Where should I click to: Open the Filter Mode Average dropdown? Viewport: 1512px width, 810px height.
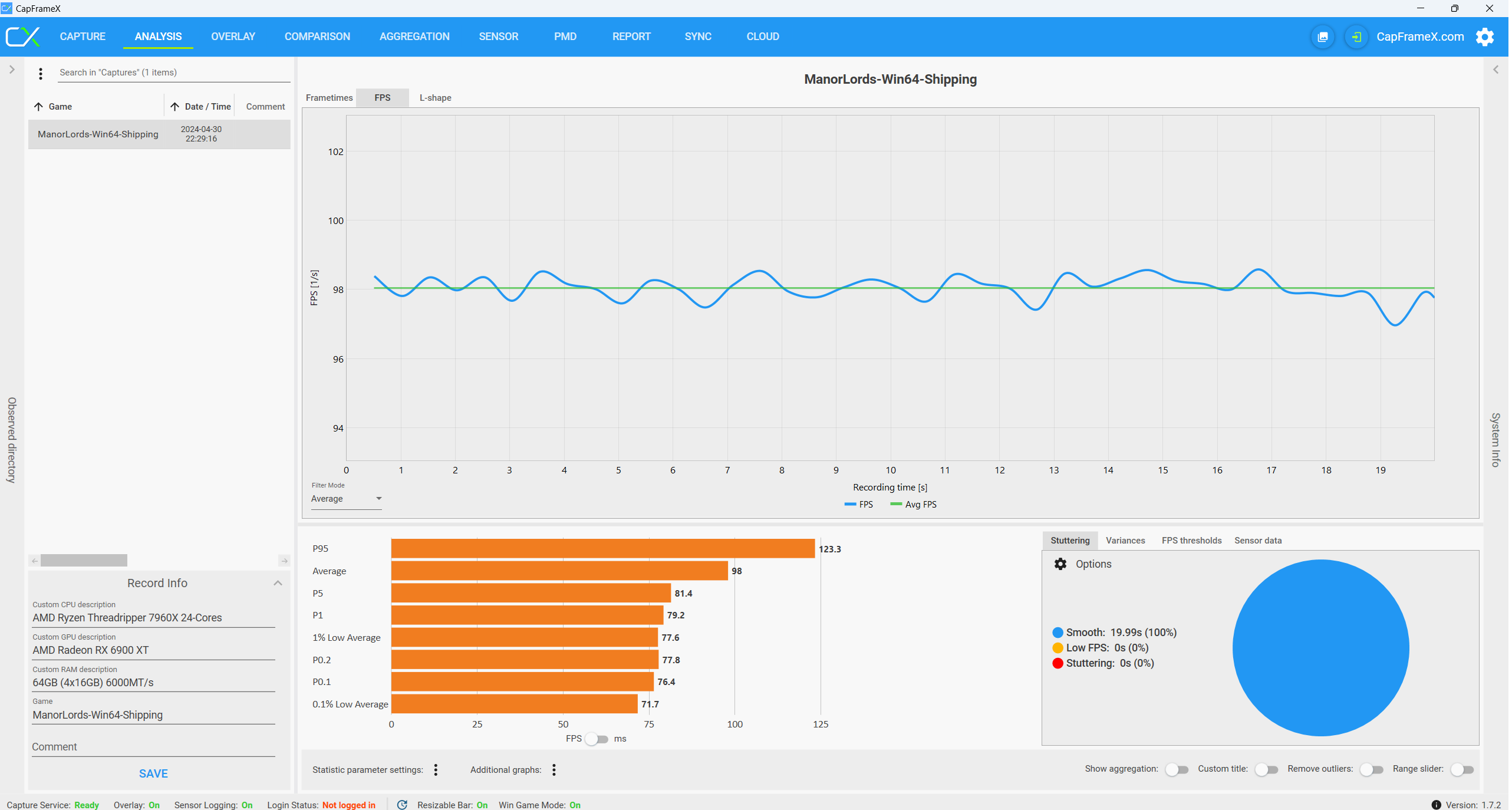[347, 500]
